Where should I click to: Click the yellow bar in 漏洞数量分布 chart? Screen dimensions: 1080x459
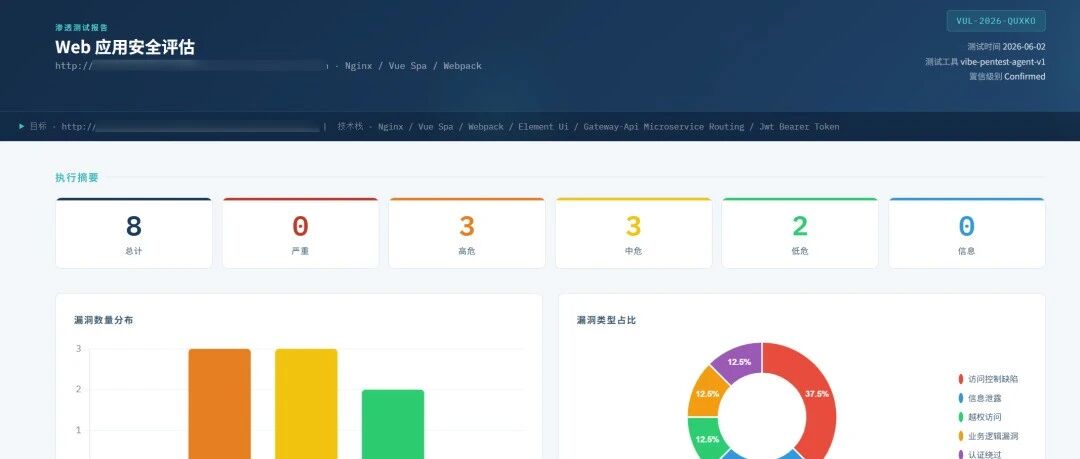pos(307,404)
